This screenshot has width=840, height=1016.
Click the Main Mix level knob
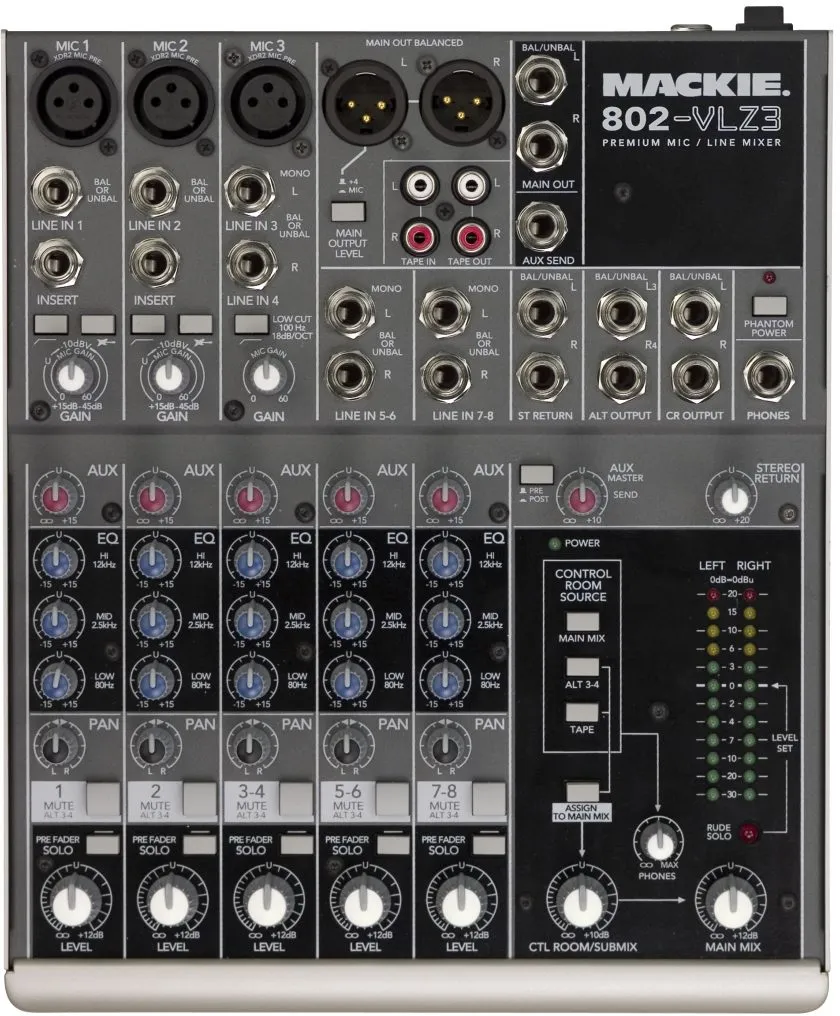731,901
